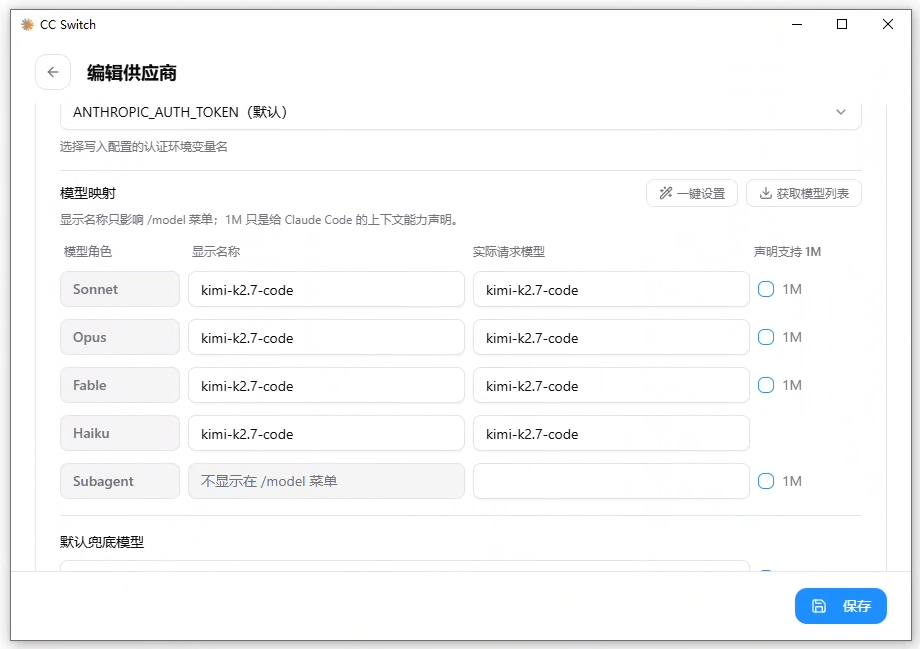
Task: Click the 模型映射 section heading
Action: pyautogui.click(x=88, y=193)
